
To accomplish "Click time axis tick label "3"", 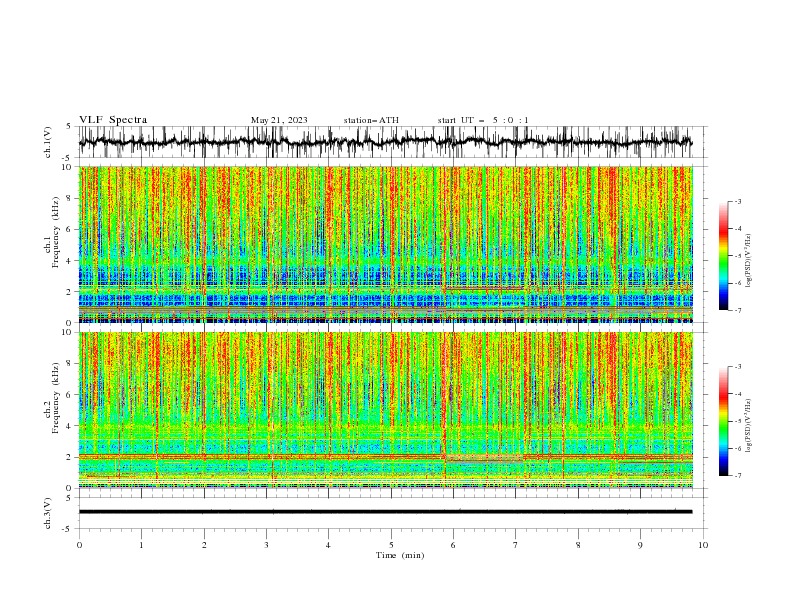I will (x=266, y=545).
